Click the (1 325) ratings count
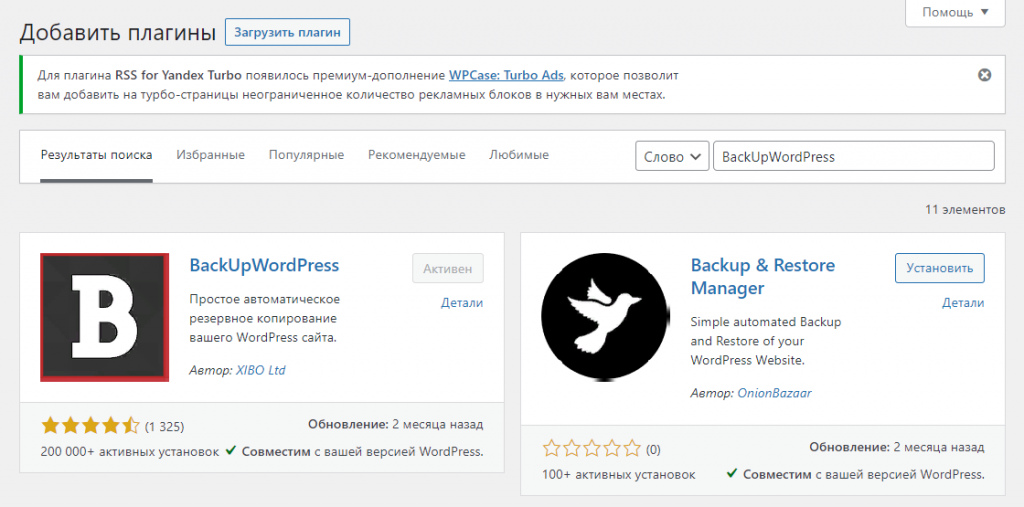The image size is (1024, 507). [x=165, y=427]
